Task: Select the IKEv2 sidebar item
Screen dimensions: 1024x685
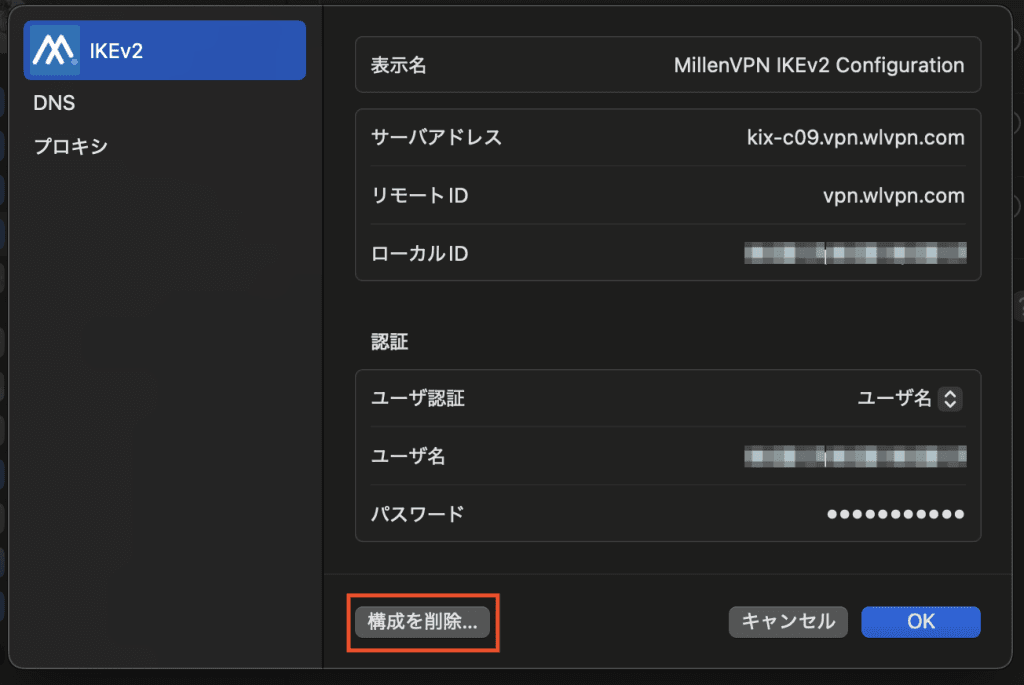Action: [x=165, y=50]
